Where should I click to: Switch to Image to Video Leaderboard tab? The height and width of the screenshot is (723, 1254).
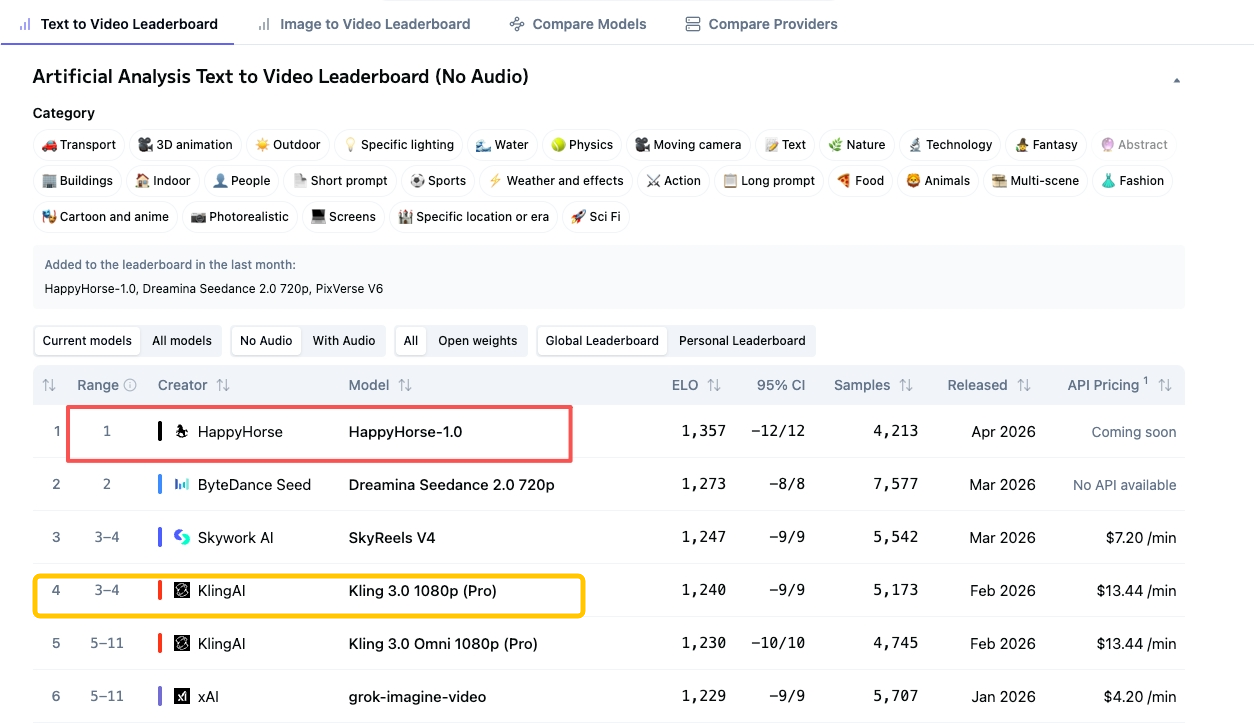coord(364,24)
